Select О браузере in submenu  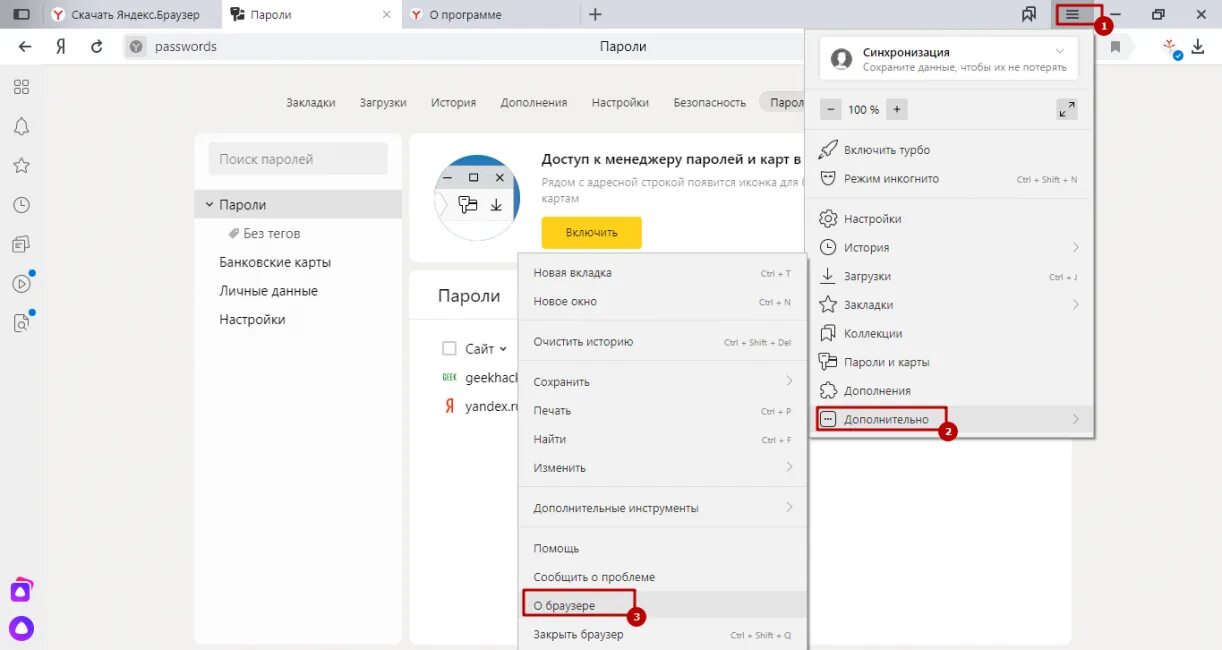click(x=662, y=605)
